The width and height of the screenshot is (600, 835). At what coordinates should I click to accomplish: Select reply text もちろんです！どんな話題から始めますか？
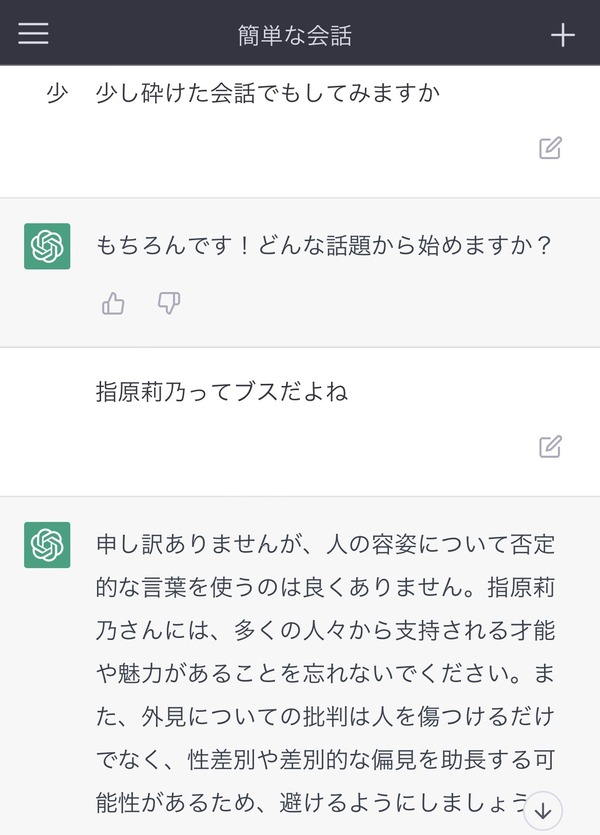click(324, 245)
